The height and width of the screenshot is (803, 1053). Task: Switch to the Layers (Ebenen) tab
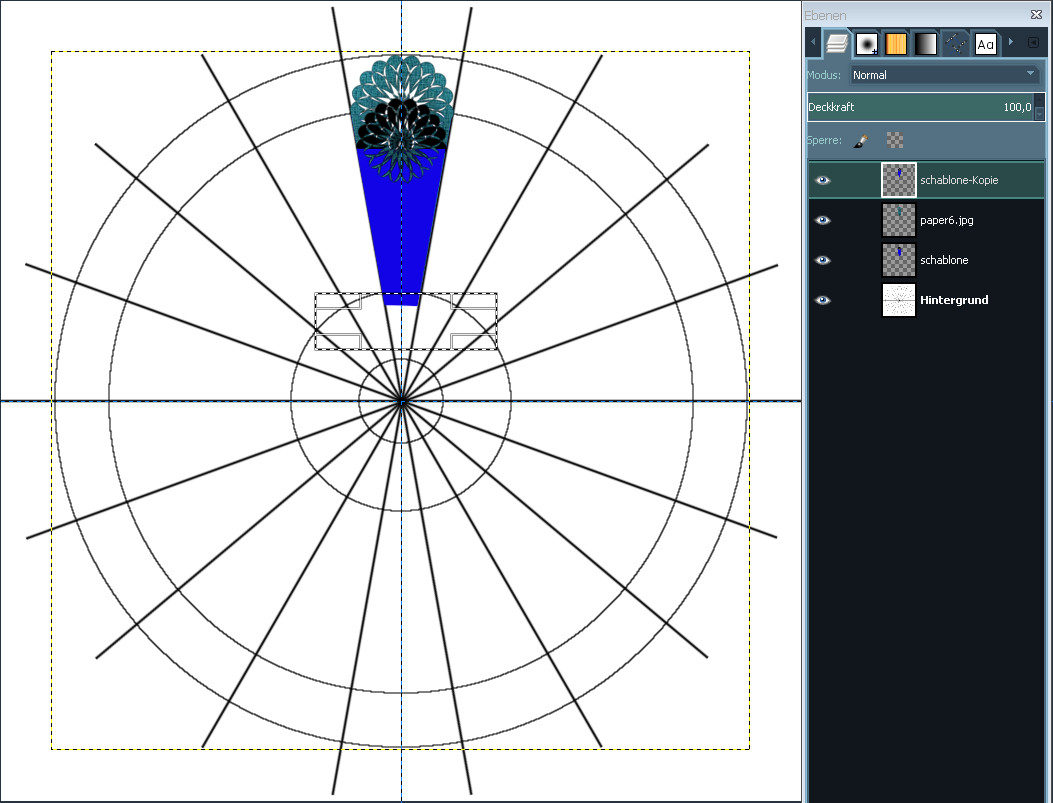coord(836,43)
